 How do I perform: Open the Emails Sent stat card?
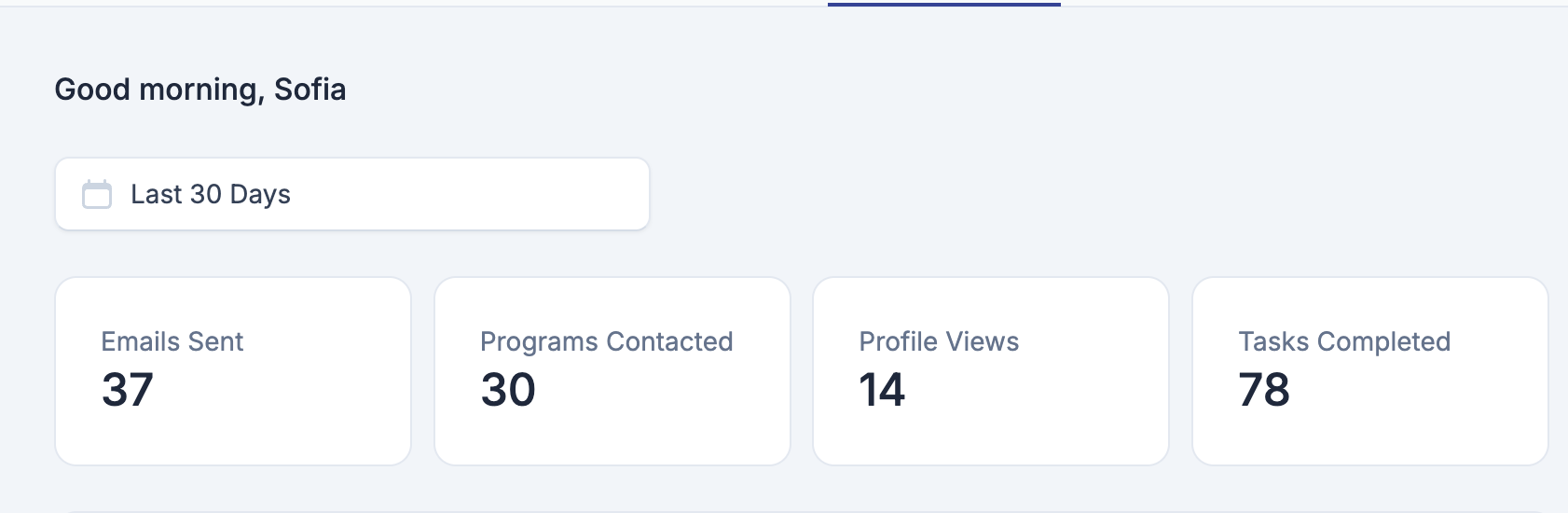pyautogui.click(x=233, y=371)
